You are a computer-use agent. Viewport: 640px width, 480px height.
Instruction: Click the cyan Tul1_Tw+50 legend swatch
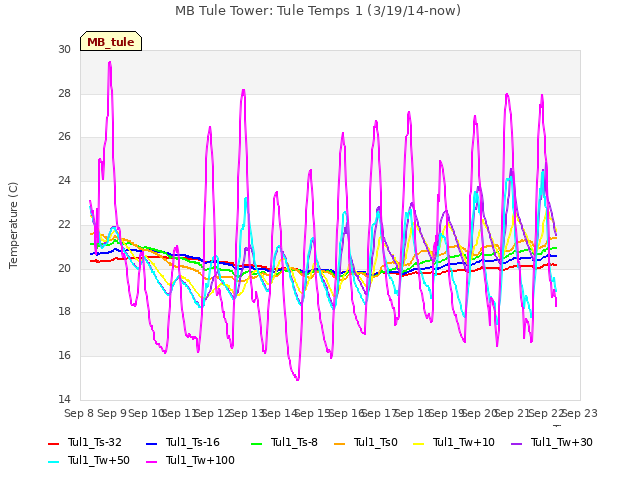[x=54, y=461]
